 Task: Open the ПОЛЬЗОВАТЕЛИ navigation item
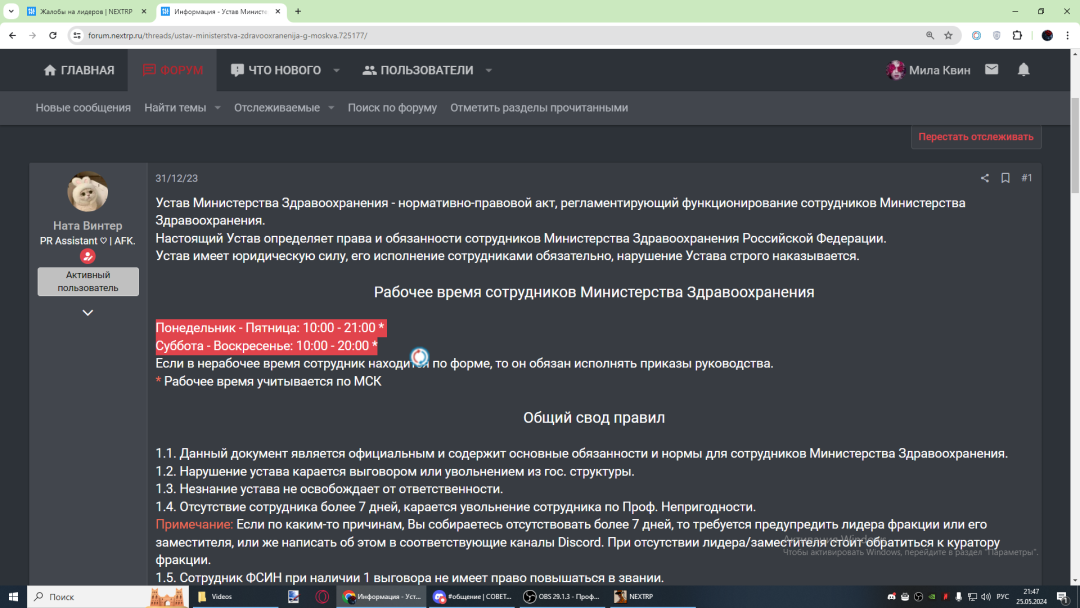pyautogui.click(x=418, y=70)
